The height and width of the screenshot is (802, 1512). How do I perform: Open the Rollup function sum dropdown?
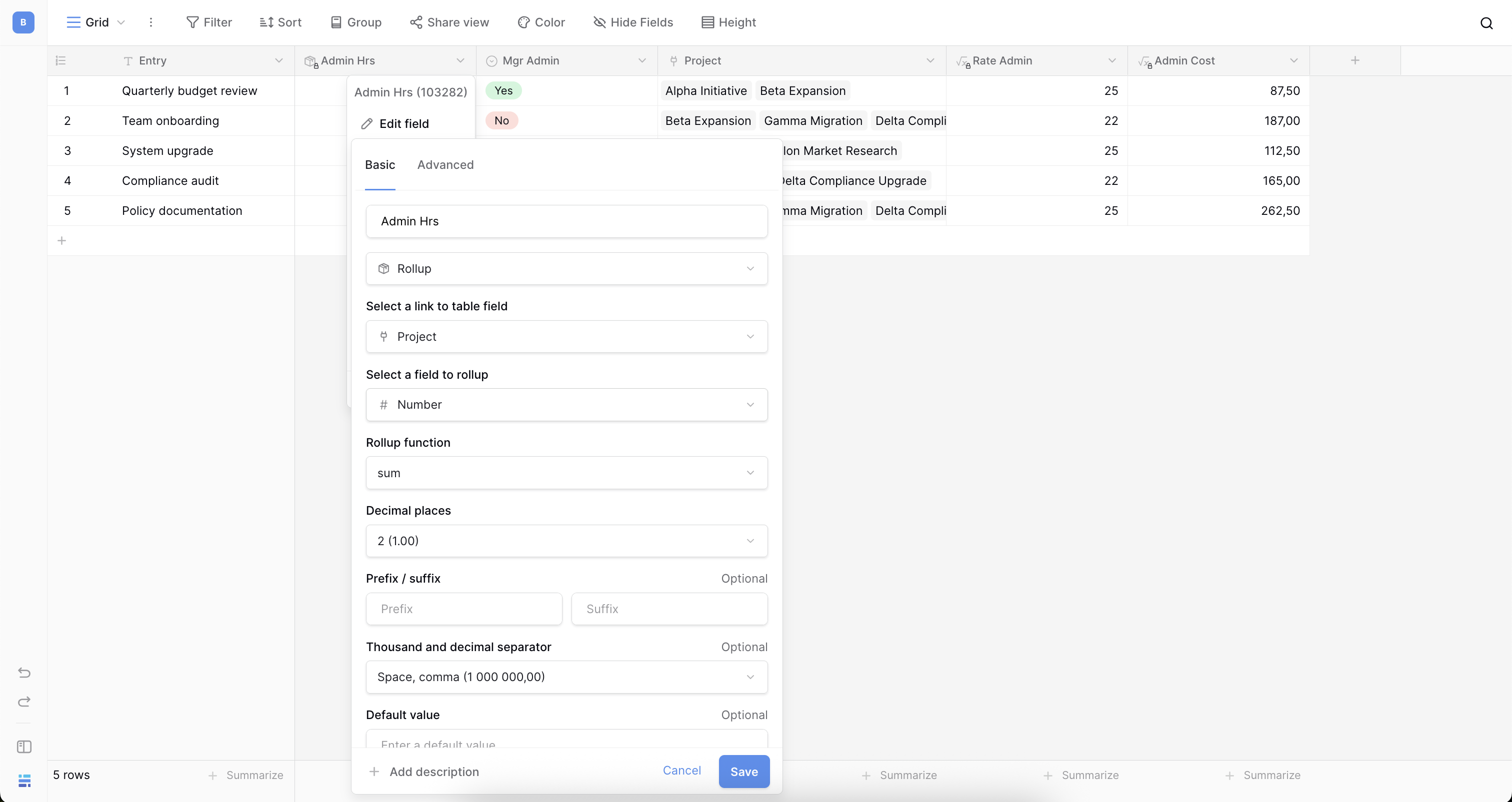tap(566, 473)
